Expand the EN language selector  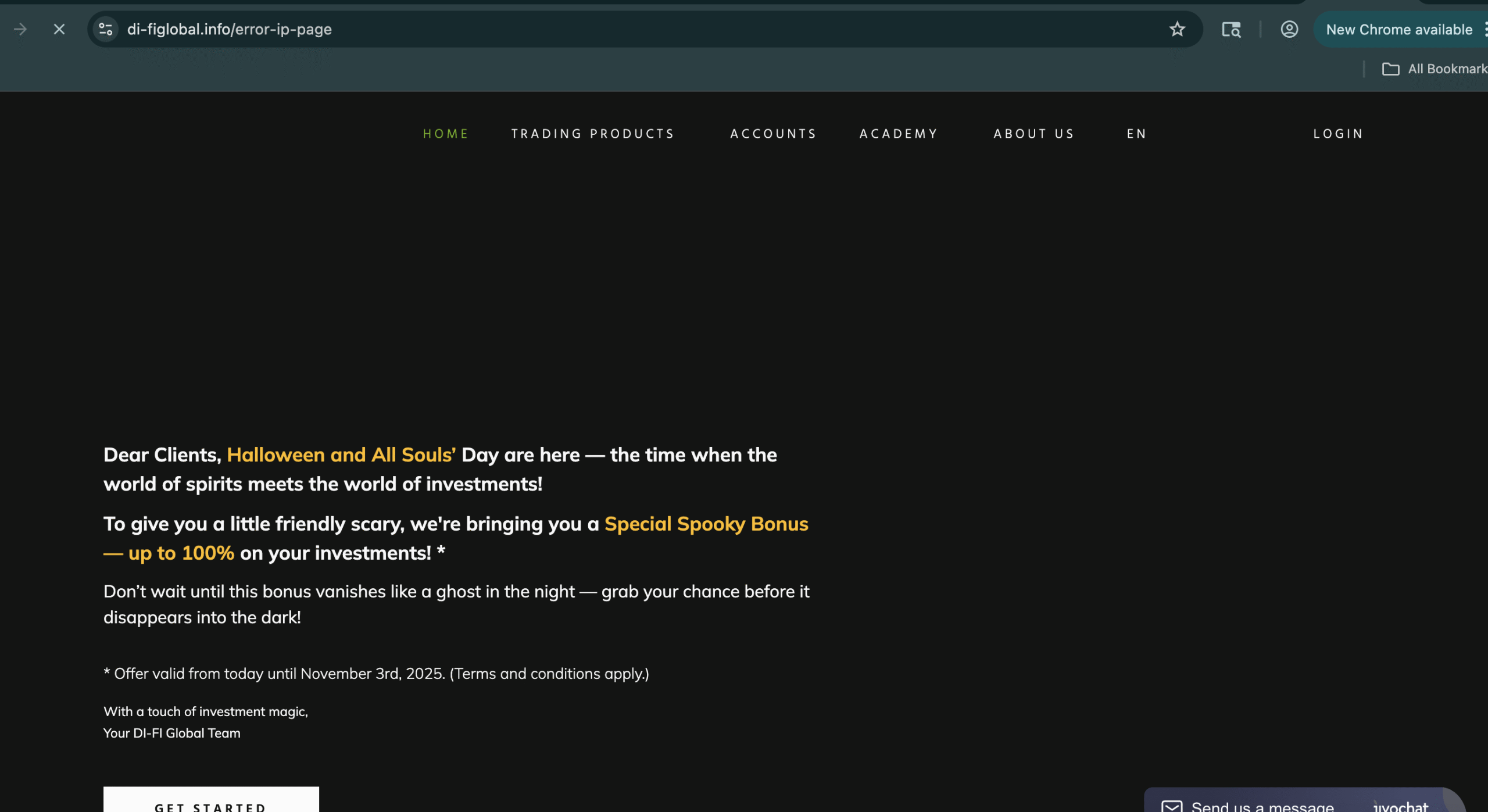(1136, 134)
